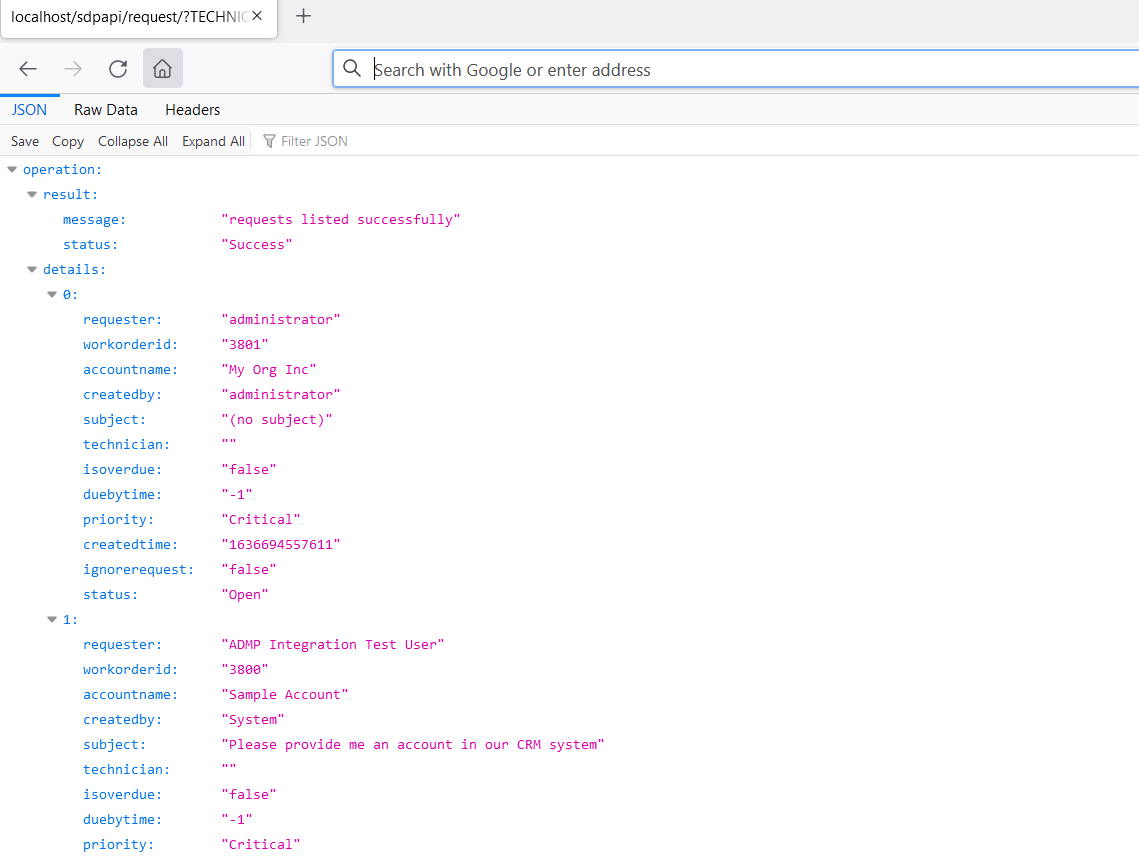Viewport: 1139px width, 863px height.
Task: Open the Headers tab
Action: (x=193, y=110)
